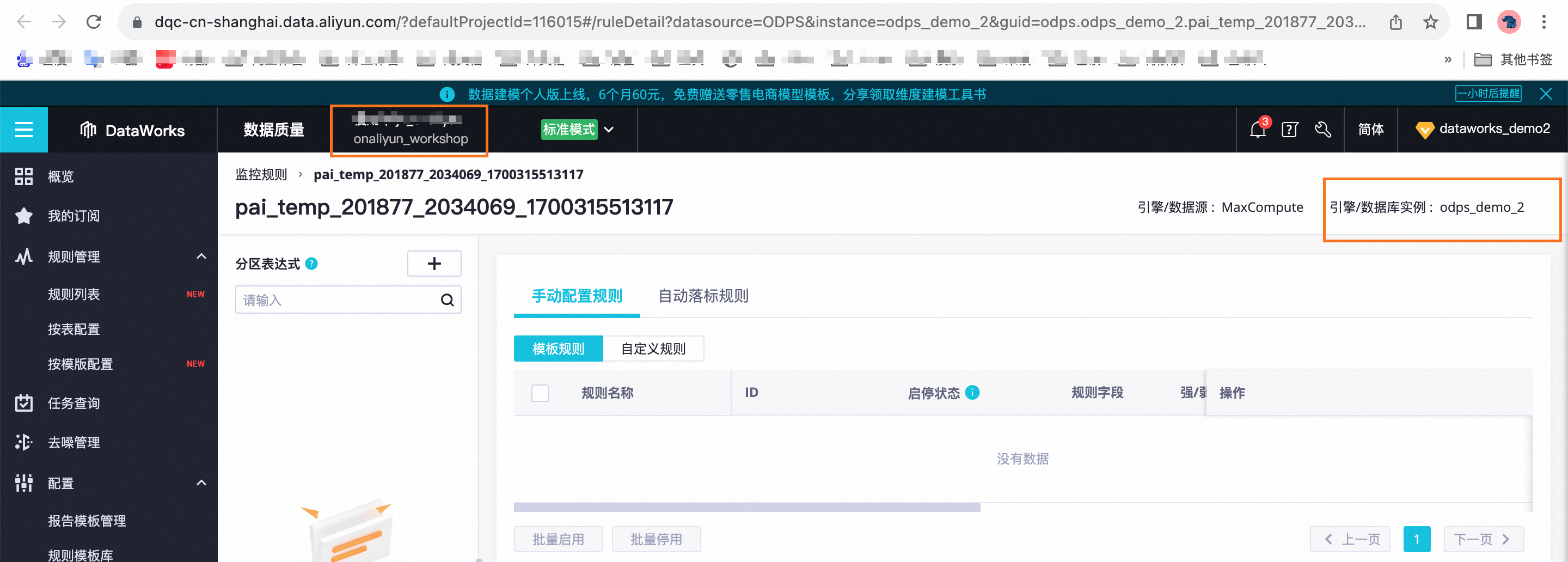This screenshot has height=562, width=1568.
Task: Click the 任务查询 calendar icon
Action: pos(24,403)
